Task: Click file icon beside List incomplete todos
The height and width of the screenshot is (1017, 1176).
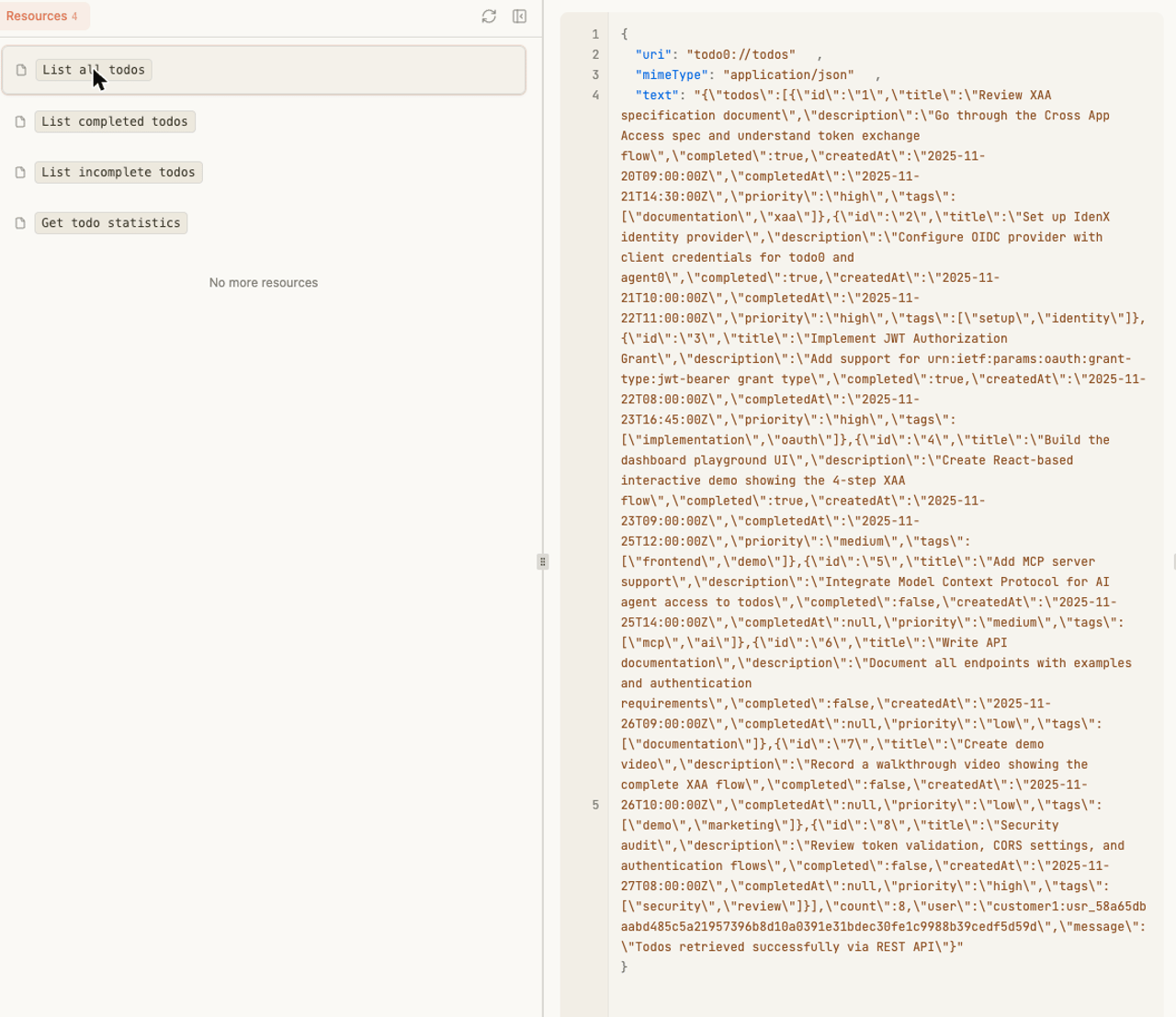Action: [20, 172]
